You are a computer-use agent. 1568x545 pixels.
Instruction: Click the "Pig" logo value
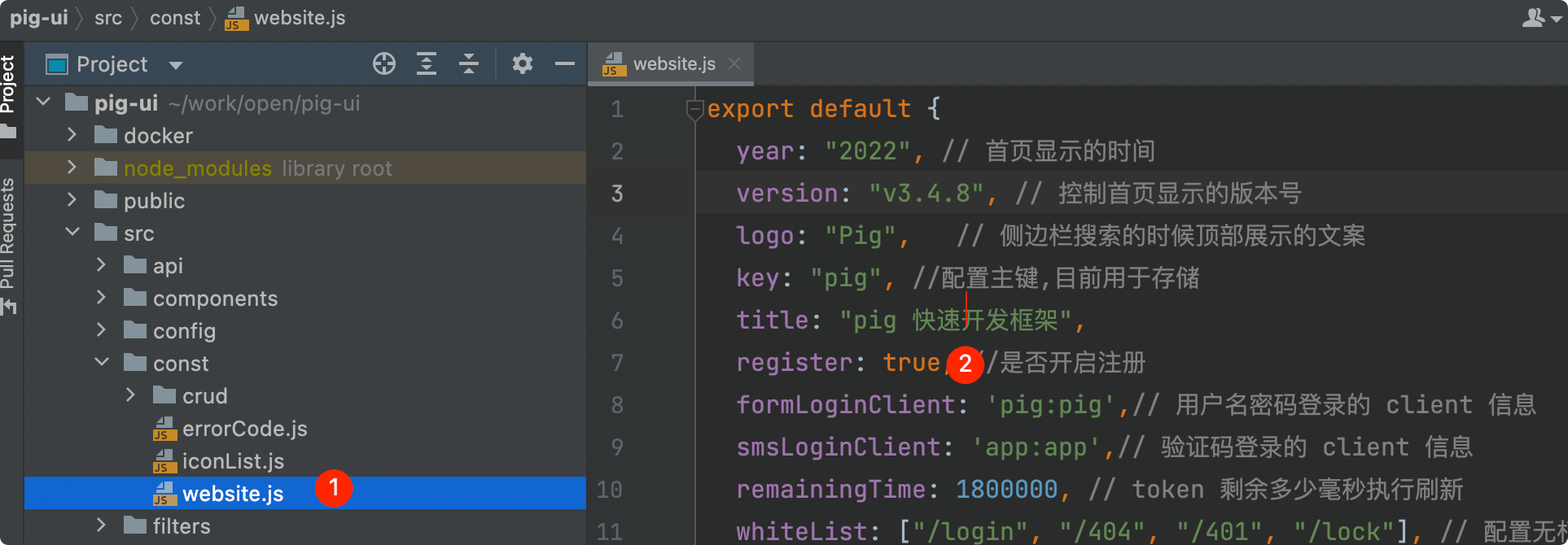(861, 236)
